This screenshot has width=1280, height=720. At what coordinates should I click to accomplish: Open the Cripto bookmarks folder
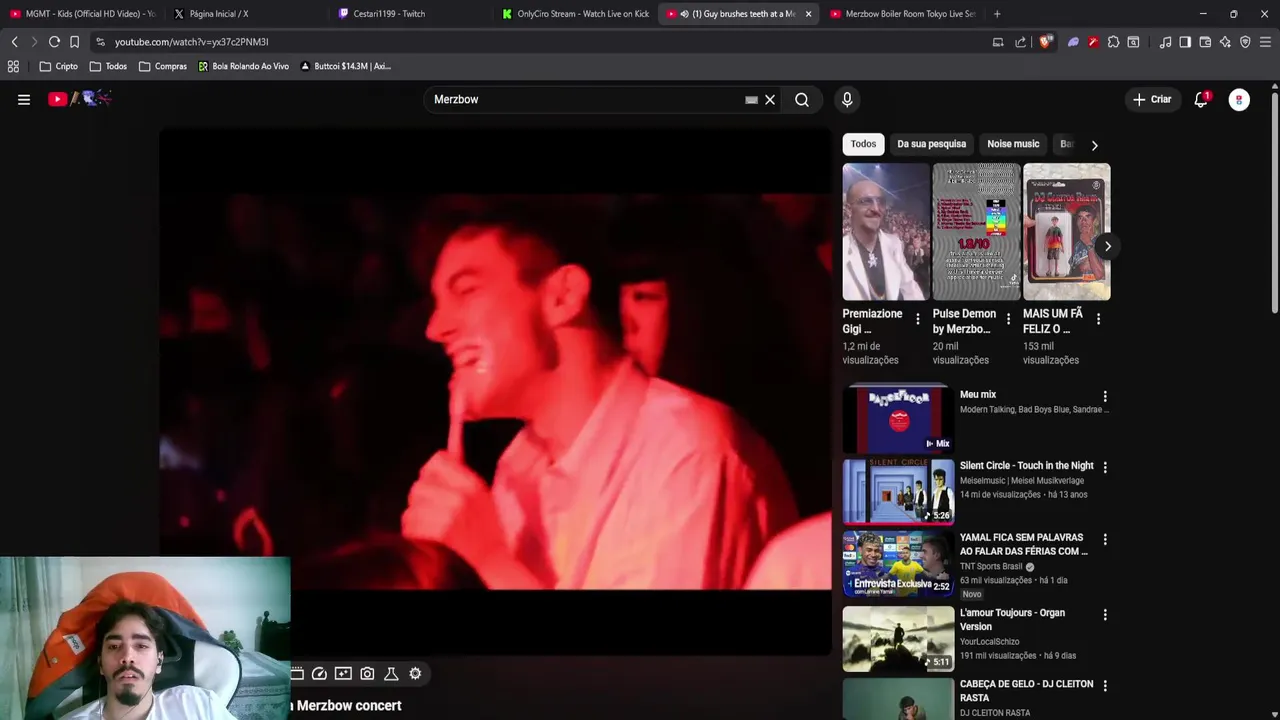tap(58, 66)
